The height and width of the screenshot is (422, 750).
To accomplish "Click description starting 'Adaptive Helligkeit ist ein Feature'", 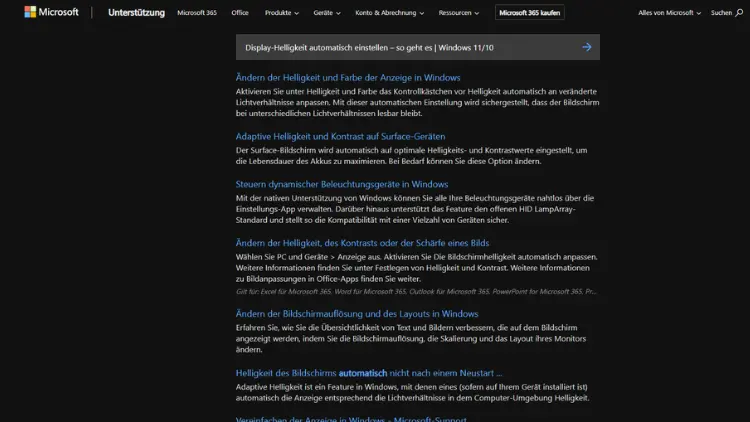I will click(x=412, y=392).
